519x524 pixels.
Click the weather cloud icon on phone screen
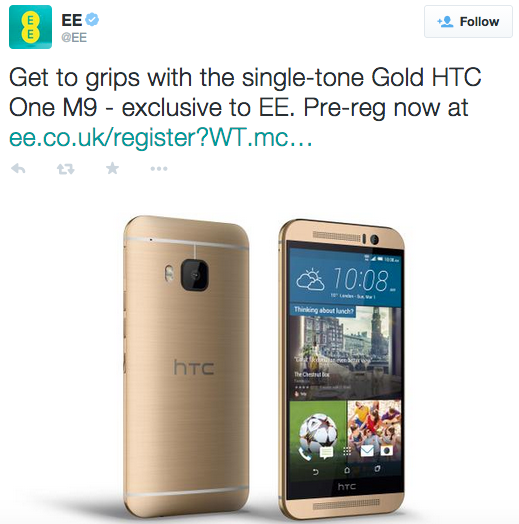pyautogui.click(x=310, y=280)
